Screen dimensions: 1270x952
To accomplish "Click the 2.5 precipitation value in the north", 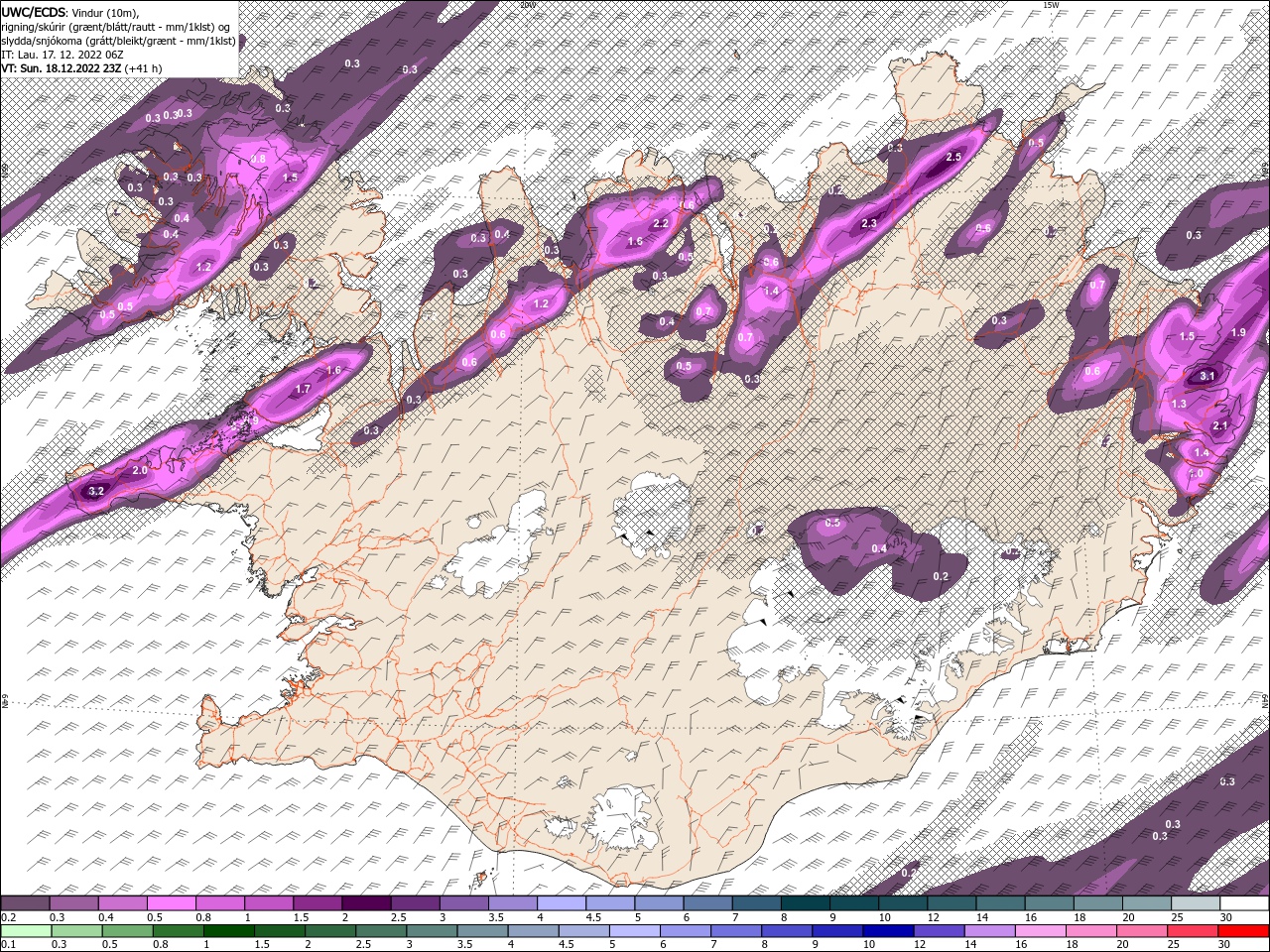I will [954, 157].
